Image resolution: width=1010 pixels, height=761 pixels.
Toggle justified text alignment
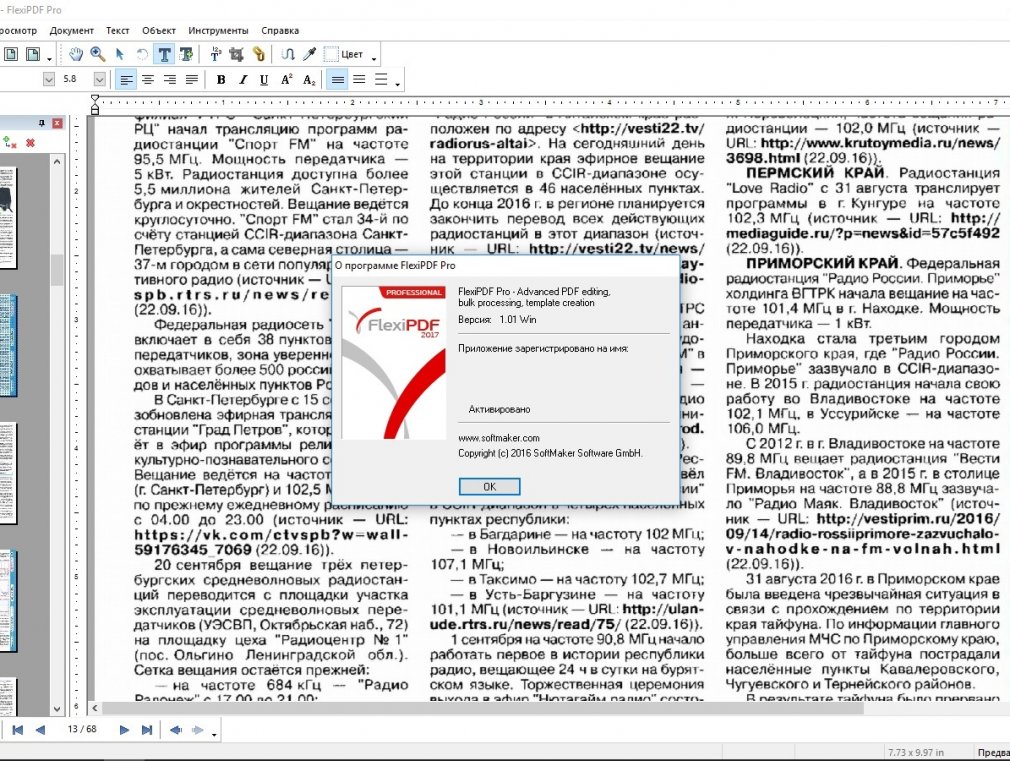(192, 80)
